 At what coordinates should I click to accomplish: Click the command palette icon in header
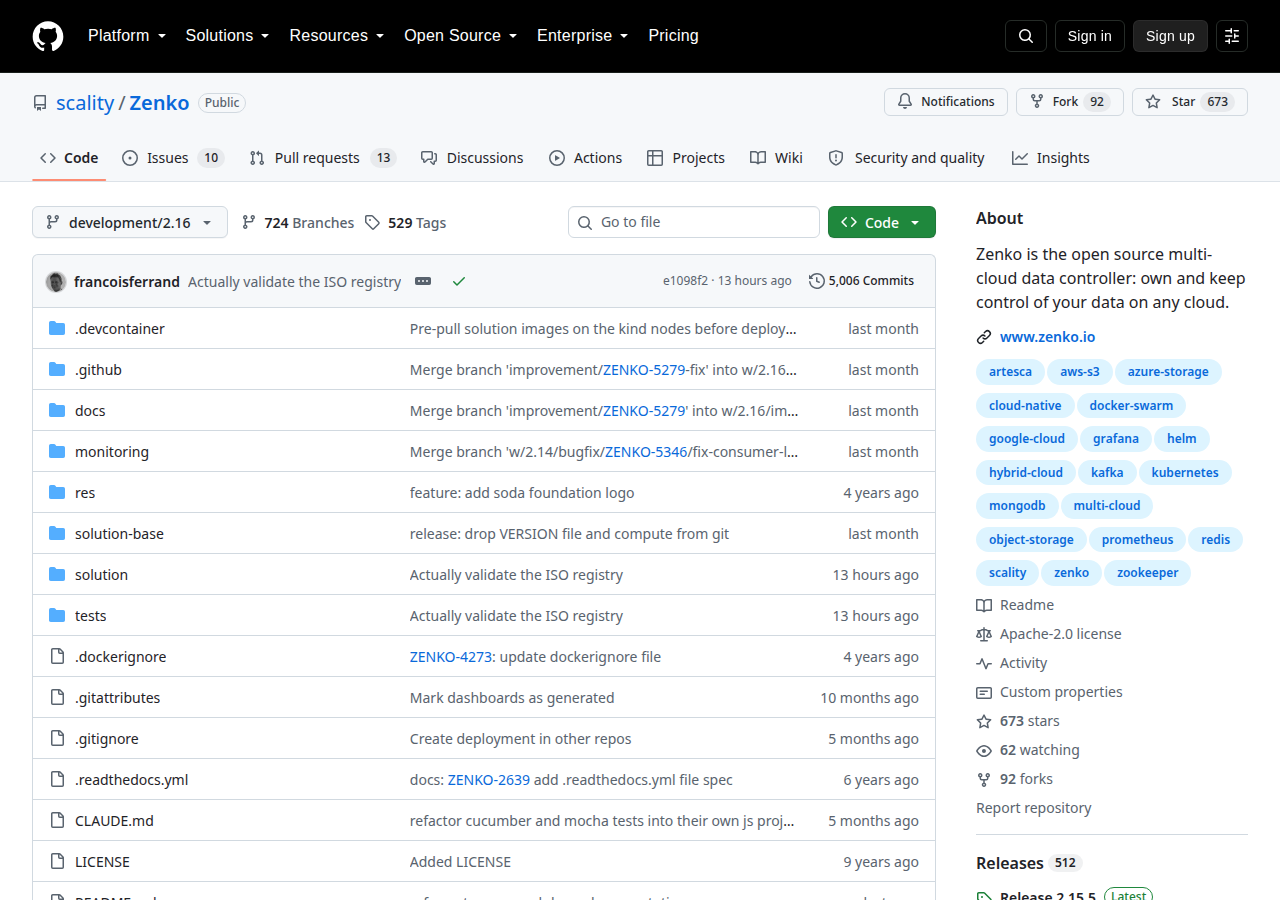(1232, 36)
